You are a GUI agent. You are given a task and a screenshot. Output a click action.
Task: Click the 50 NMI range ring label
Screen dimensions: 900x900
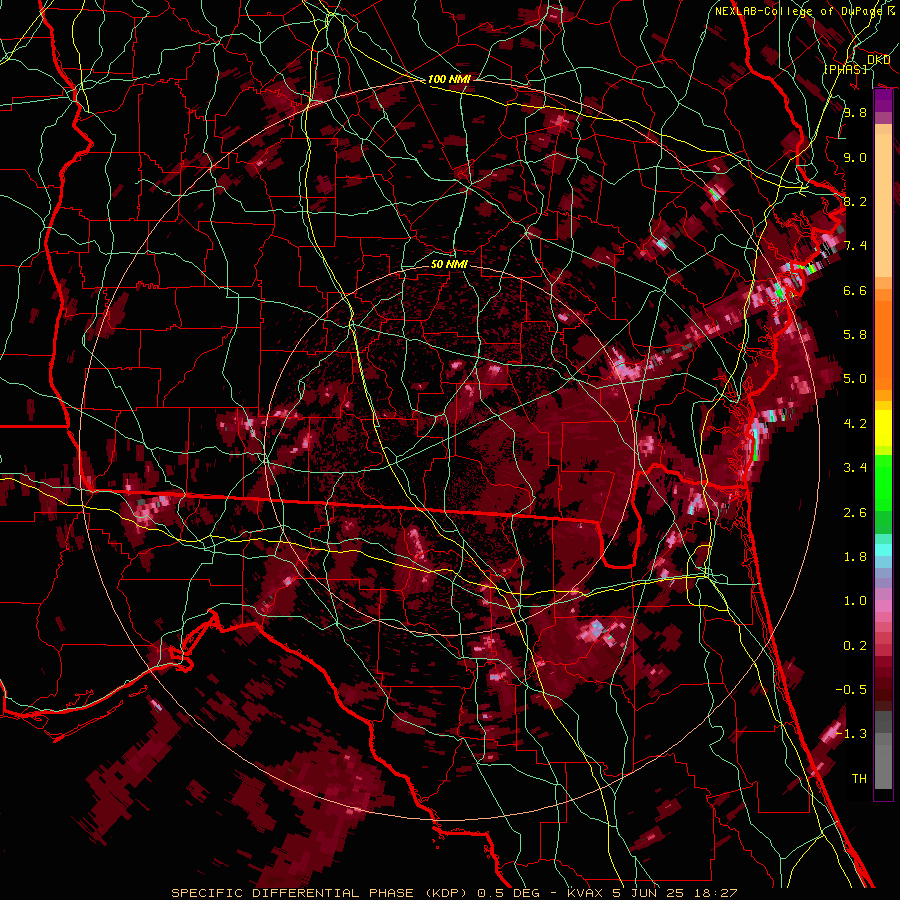(449, 264)
